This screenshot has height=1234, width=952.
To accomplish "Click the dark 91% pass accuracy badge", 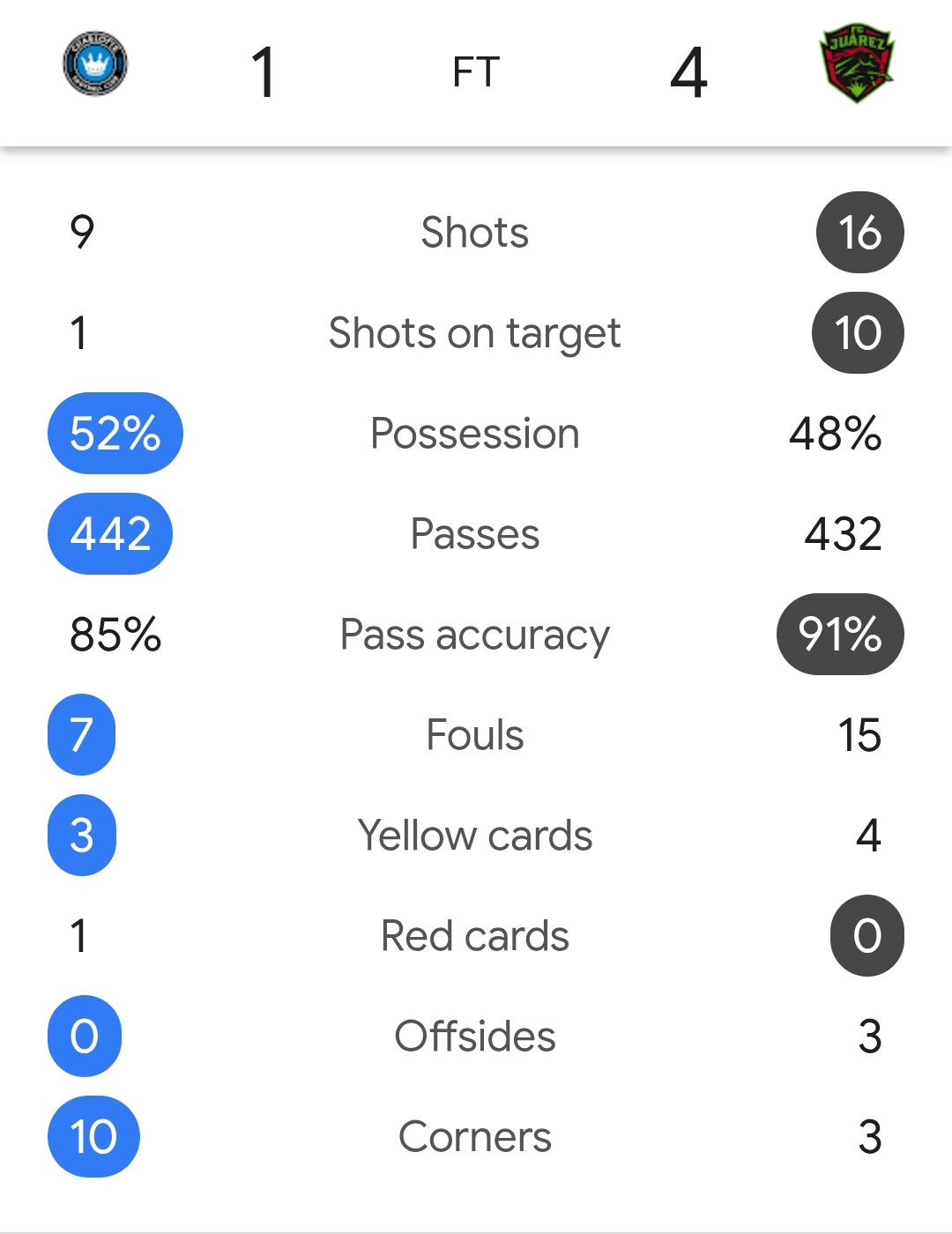I will [840, 635].
